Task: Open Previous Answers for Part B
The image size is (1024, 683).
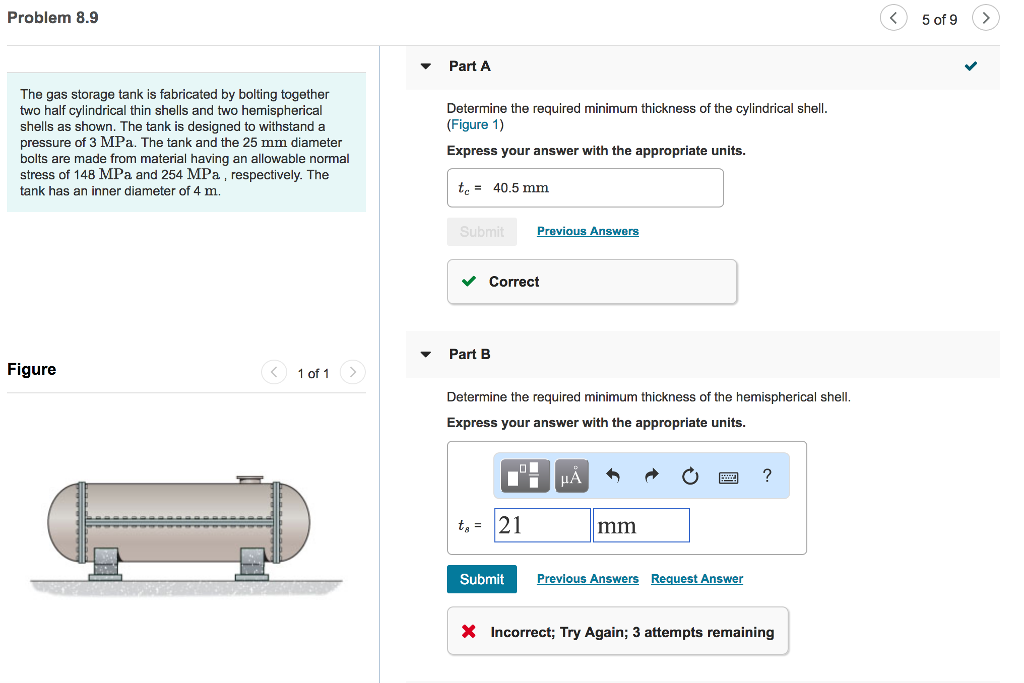Action: (588, 579)
